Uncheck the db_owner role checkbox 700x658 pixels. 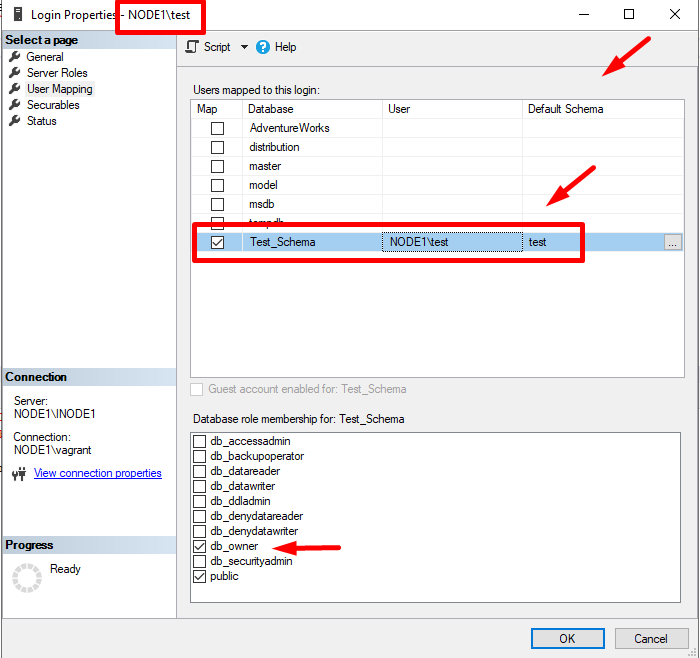point(200,546)
